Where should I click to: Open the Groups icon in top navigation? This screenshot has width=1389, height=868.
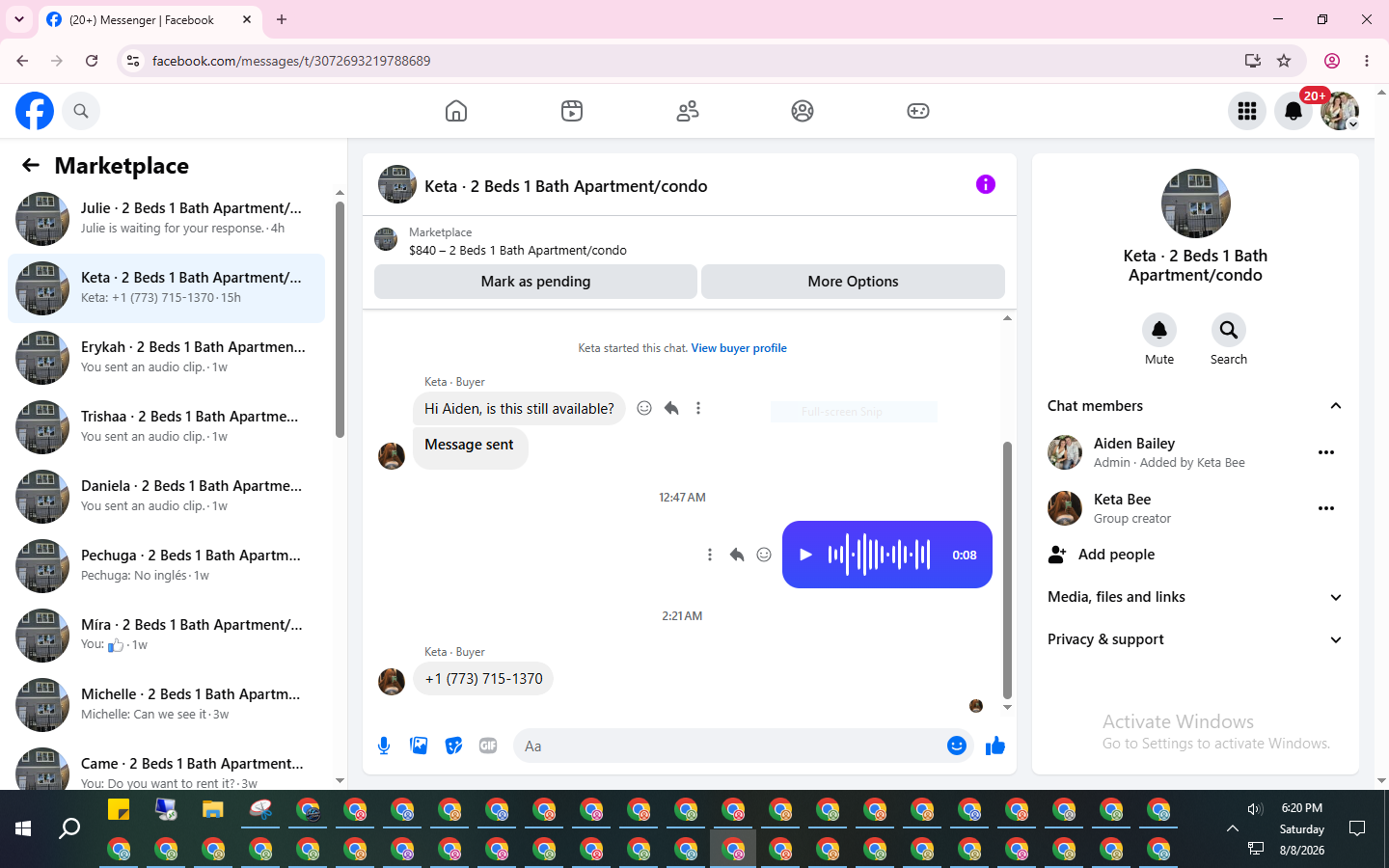pyautogui.click(x=803, y=111)
